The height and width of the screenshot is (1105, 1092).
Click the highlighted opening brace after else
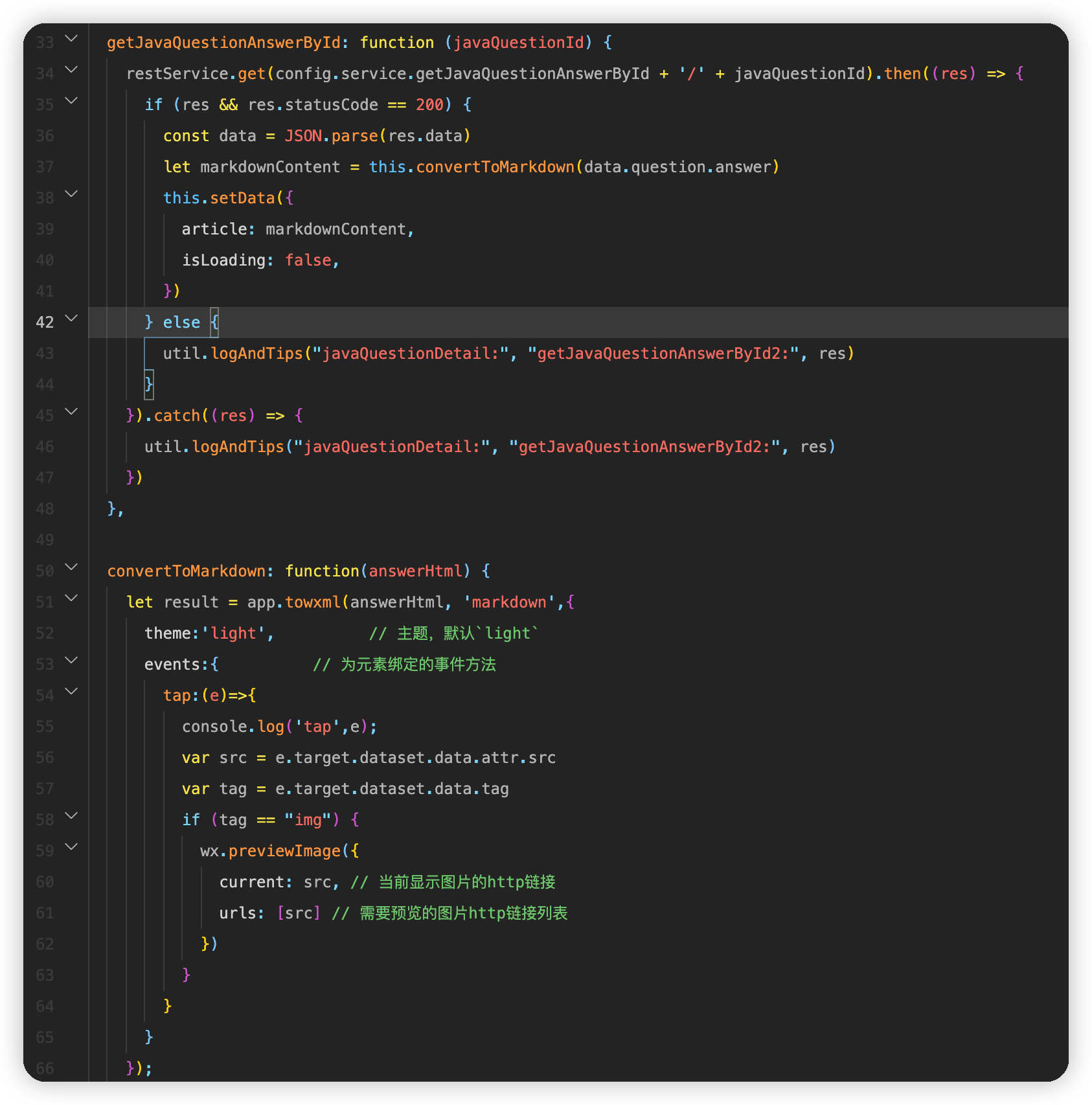coord(214,323)
